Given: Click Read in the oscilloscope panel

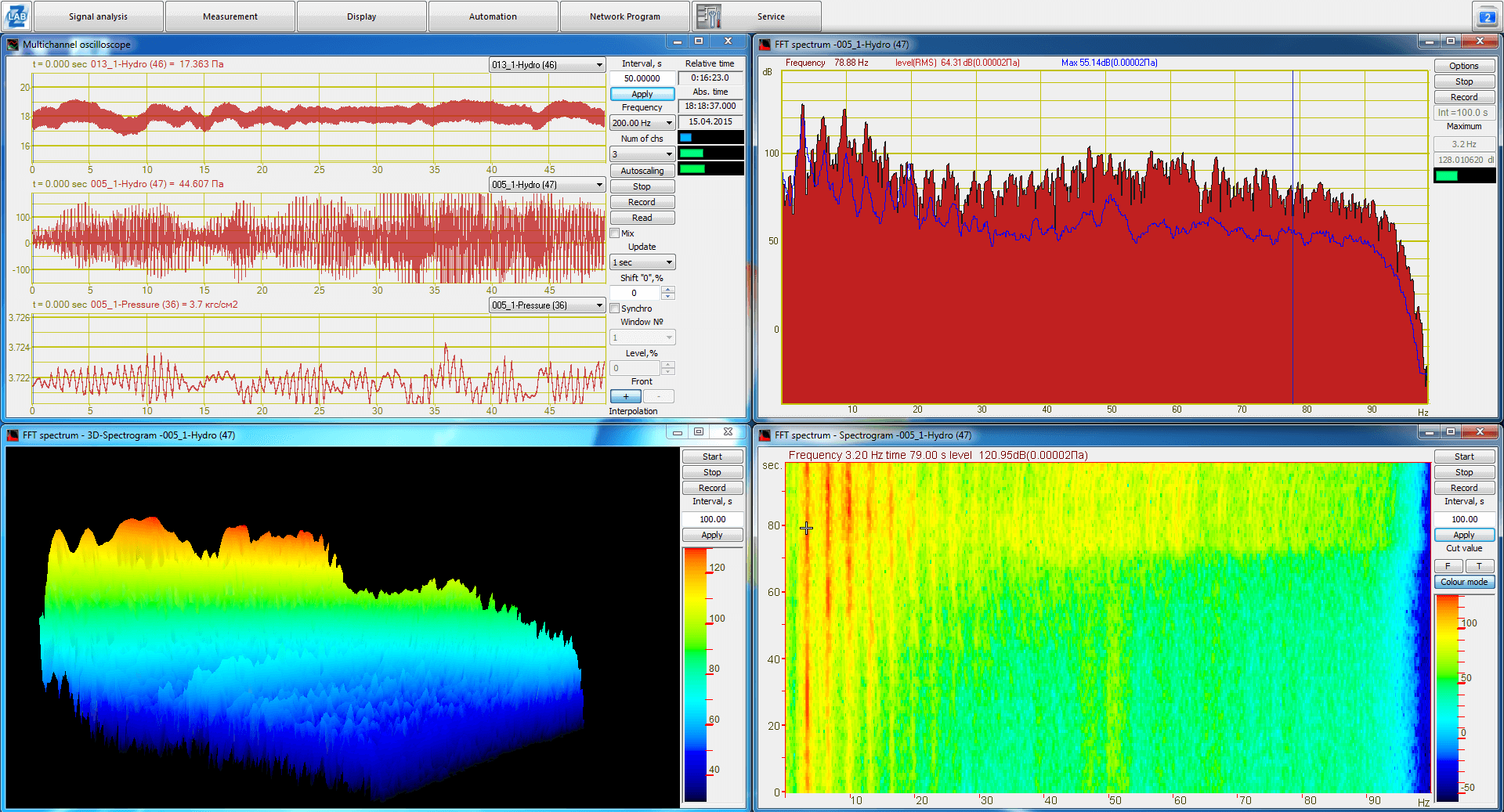Looking at the screenshot, I should [x=642, y=218].
